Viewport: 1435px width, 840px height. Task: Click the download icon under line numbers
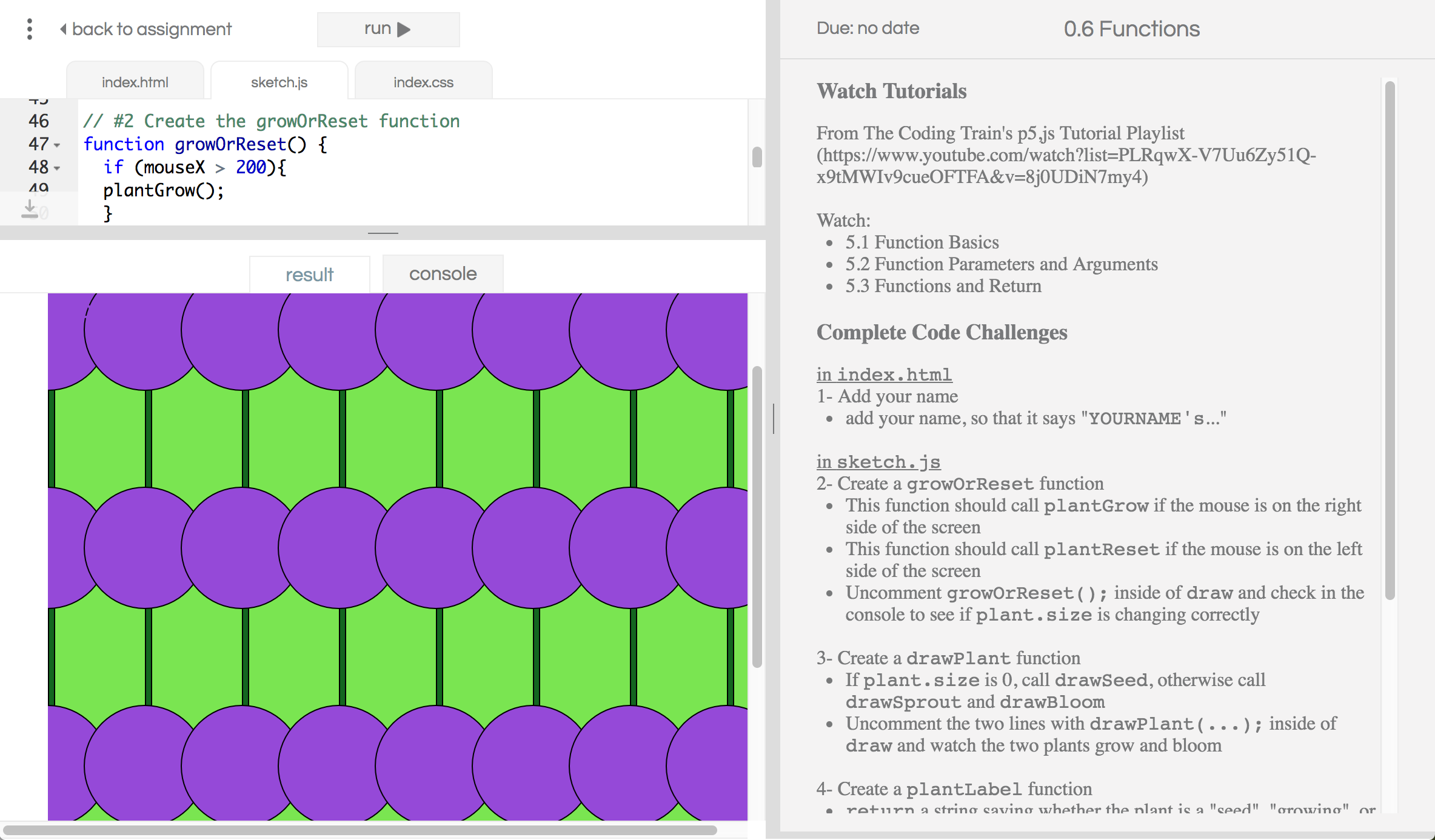coord(29,210)
